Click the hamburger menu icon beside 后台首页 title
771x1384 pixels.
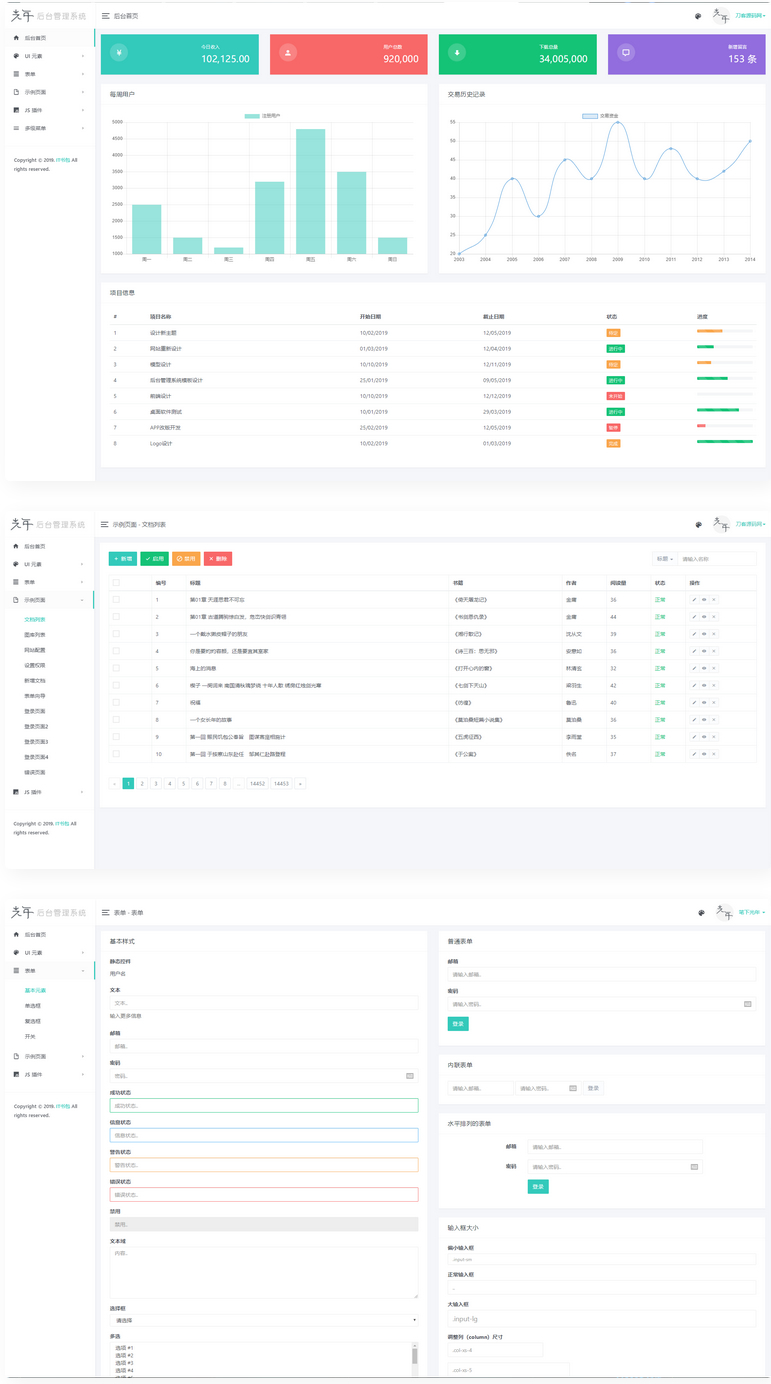coord(106,17)
